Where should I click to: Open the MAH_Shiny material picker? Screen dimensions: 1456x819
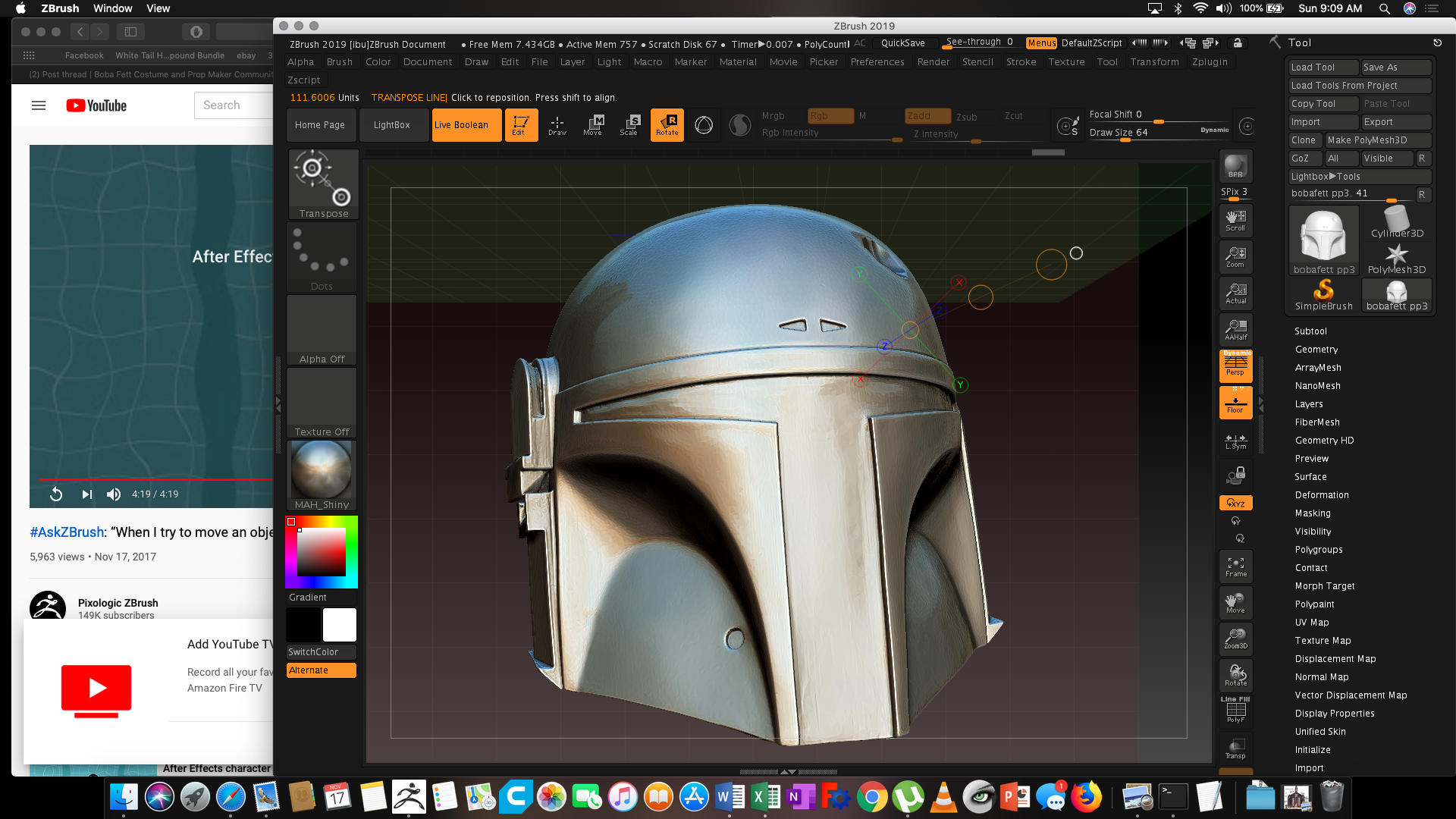point(322,475)
